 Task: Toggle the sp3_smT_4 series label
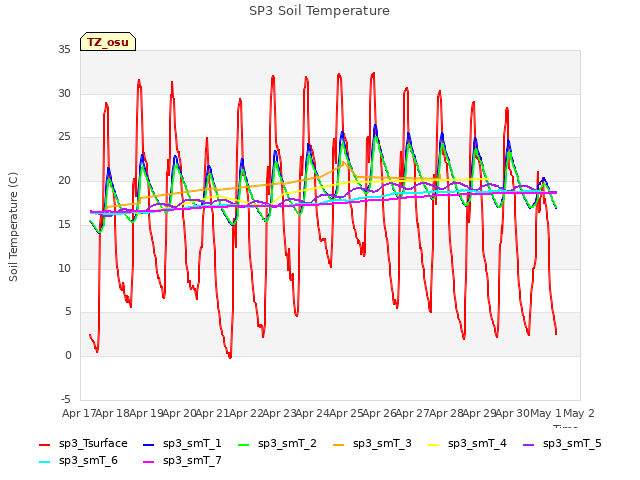[x=477, y=444]
